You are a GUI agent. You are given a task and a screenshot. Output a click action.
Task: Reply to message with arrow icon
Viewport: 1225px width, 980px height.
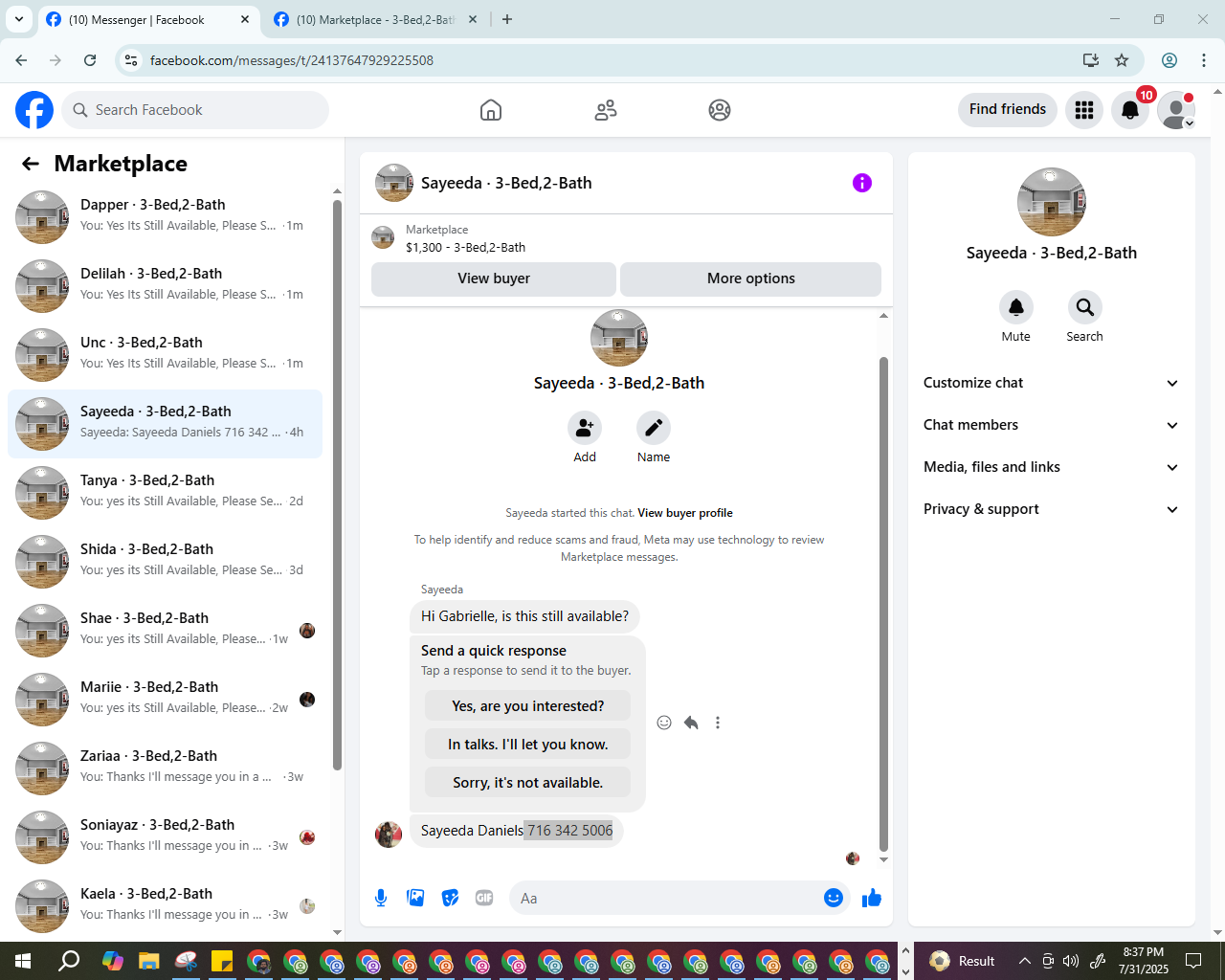pyautogui.click(x=691, y=723)
